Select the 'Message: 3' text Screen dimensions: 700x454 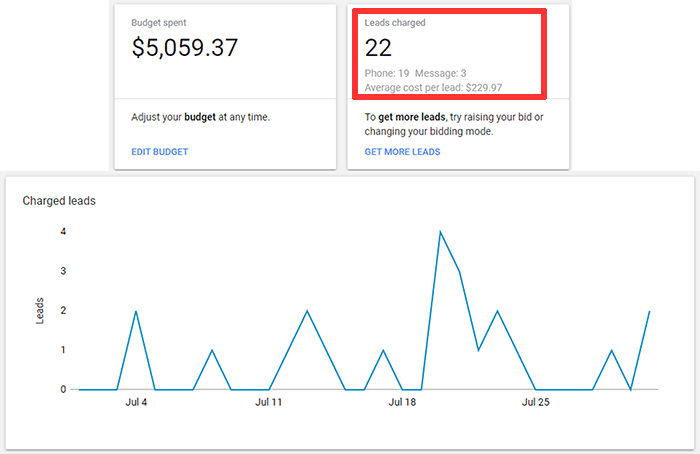(x=441, y=73)
